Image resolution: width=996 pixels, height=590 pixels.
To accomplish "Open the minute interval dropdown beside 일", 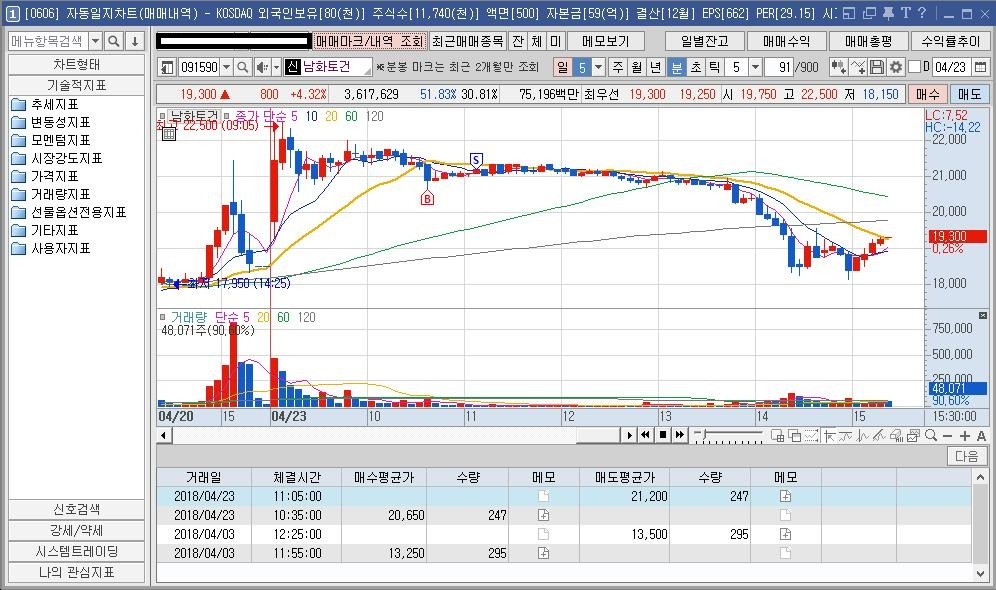I will tap(598, 67).
